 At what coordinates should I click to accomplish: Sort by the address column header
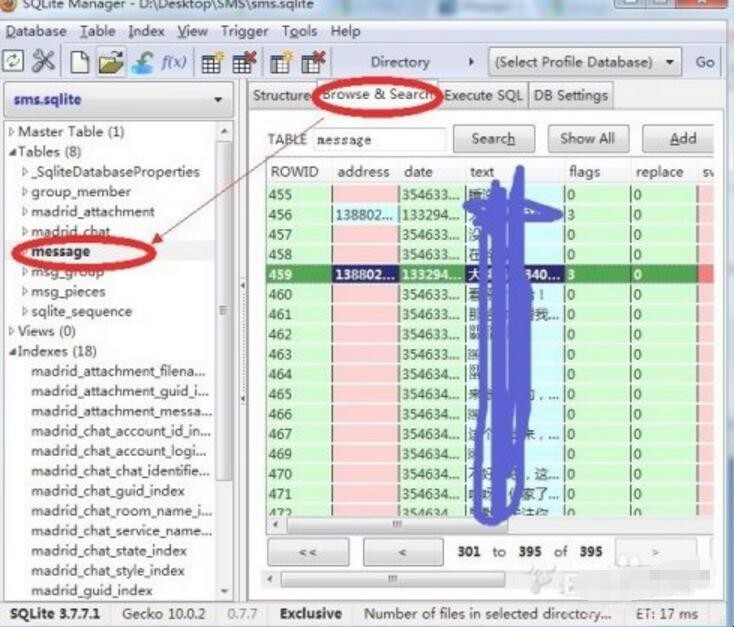pyautogui.click(x=366, y=172)
